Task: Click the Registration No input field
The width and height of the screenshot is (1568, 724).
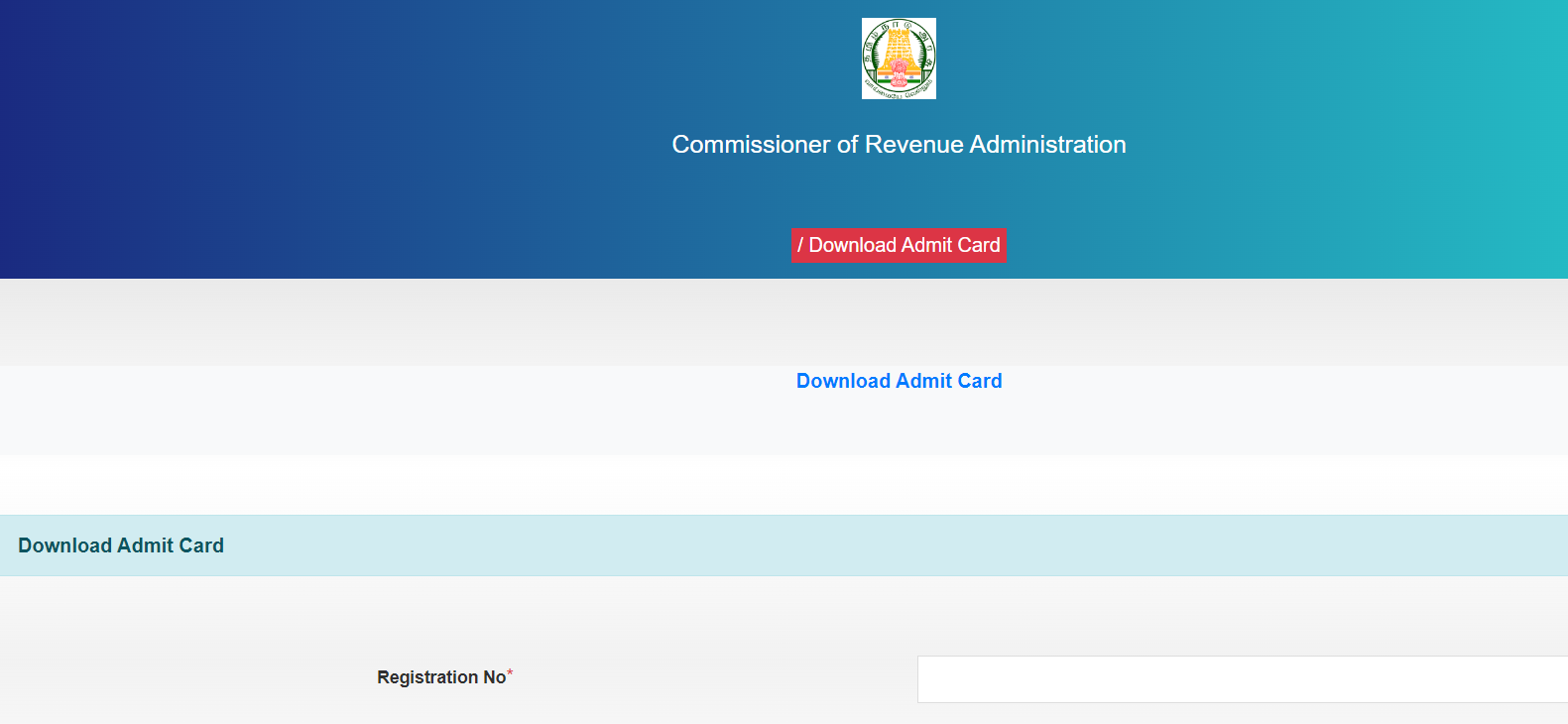Action: coord(1242,679)
